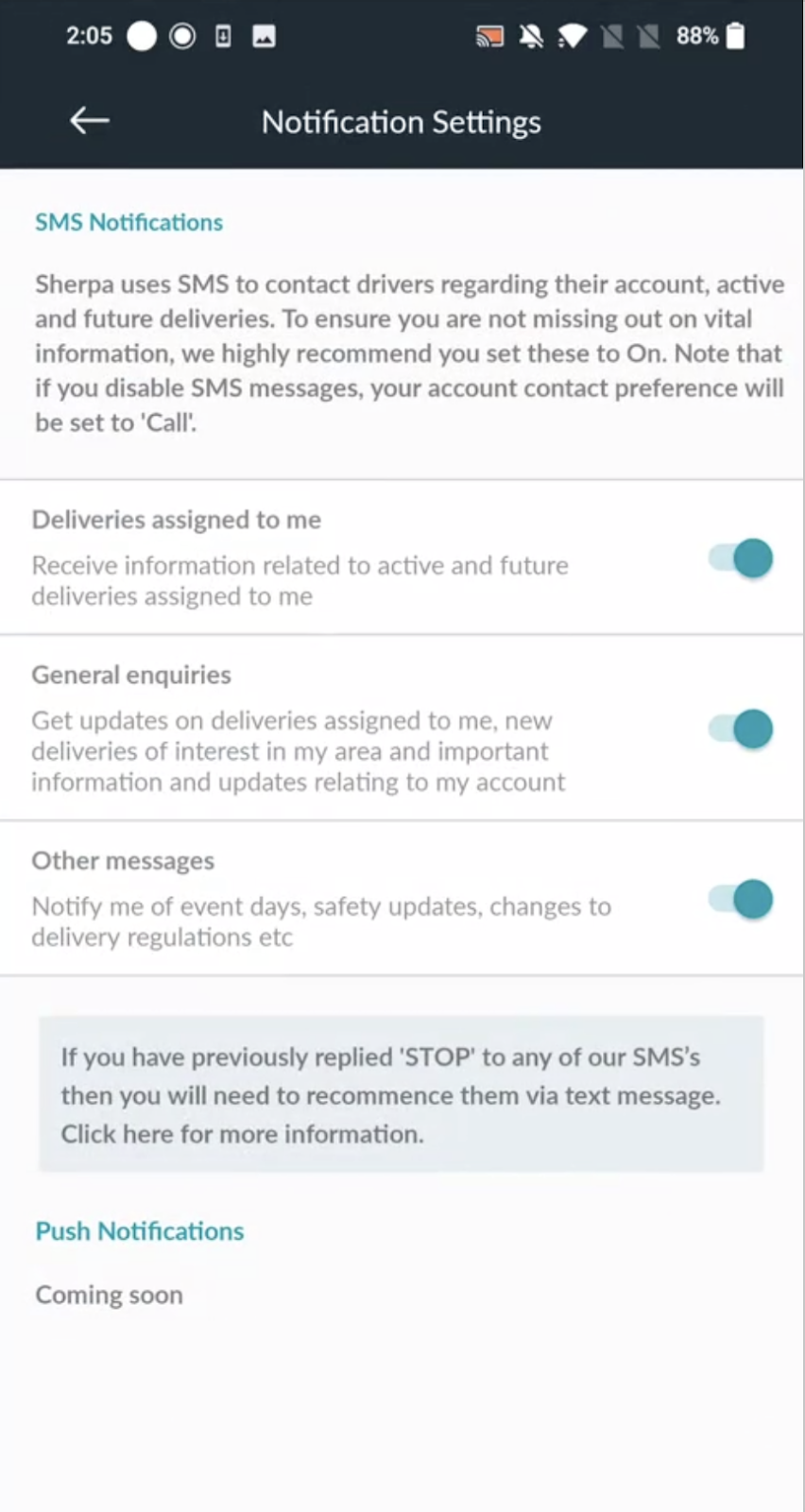Tap the General enquiries row title
Viewport: 805px width, 1512px height.
click(x=131, y=675)
